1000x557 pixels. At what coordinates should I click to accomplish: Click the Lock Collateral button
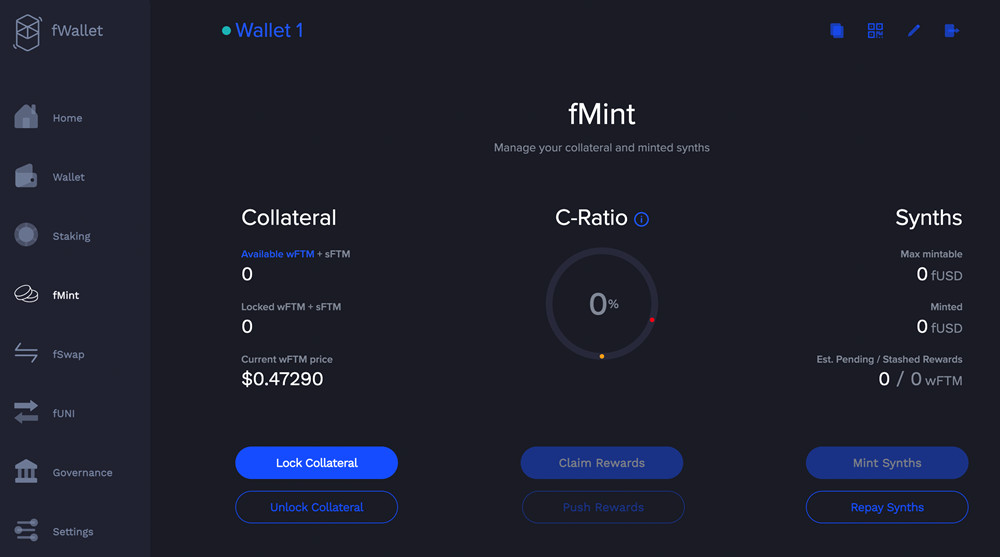pos(316,463)
